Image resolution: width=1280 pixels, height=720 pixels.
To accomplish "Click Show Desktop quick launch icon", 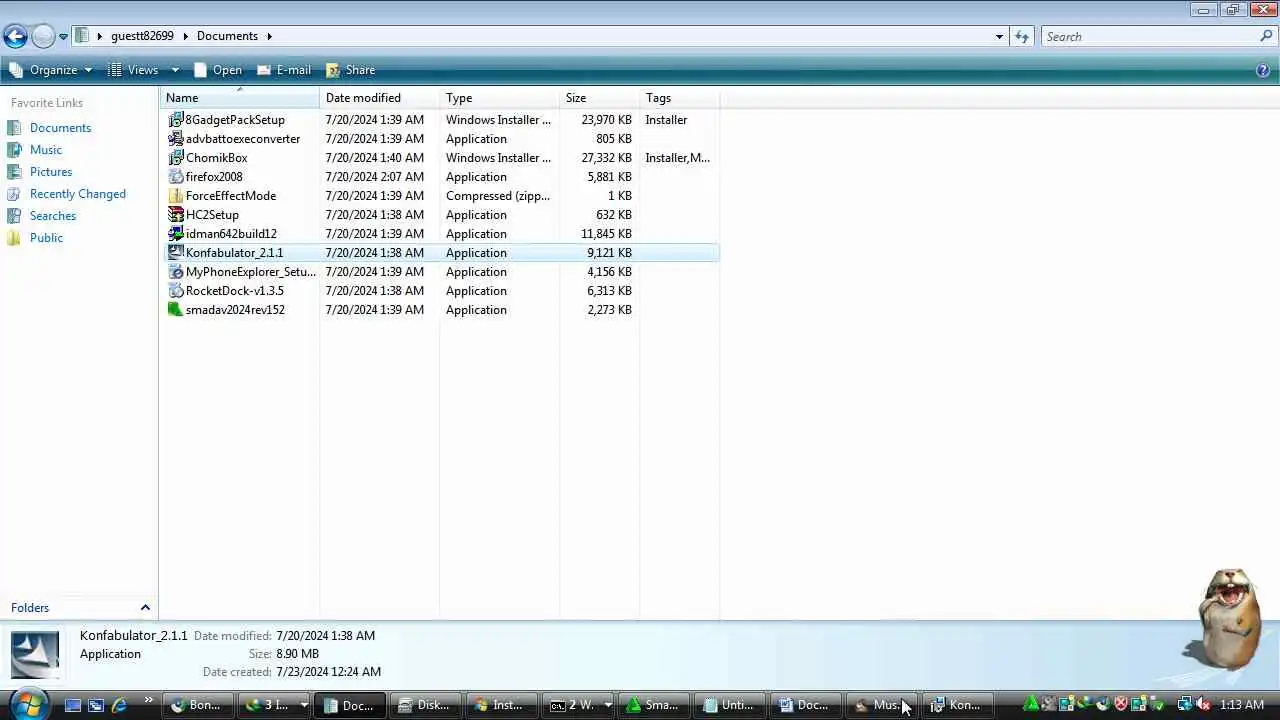I will click(73, 705).
